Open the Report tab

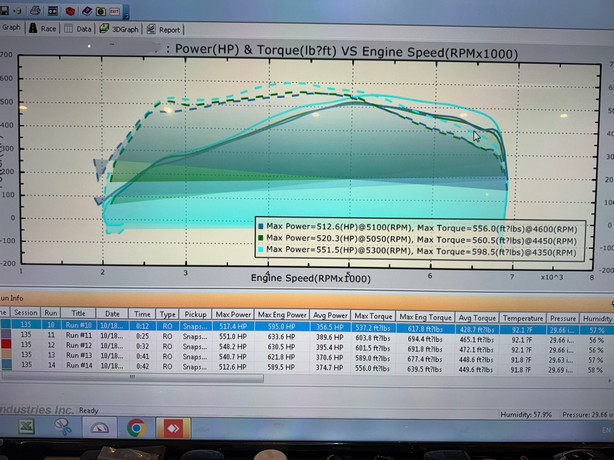166,29
